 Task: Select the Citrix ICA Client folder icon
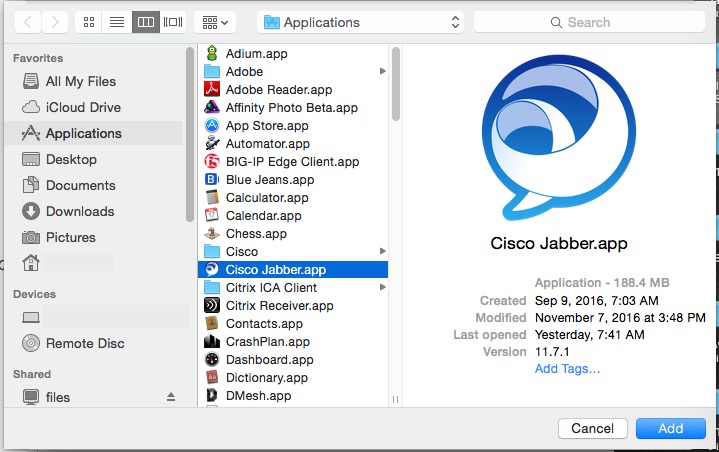pyautogui.click(x=211, y=287)
